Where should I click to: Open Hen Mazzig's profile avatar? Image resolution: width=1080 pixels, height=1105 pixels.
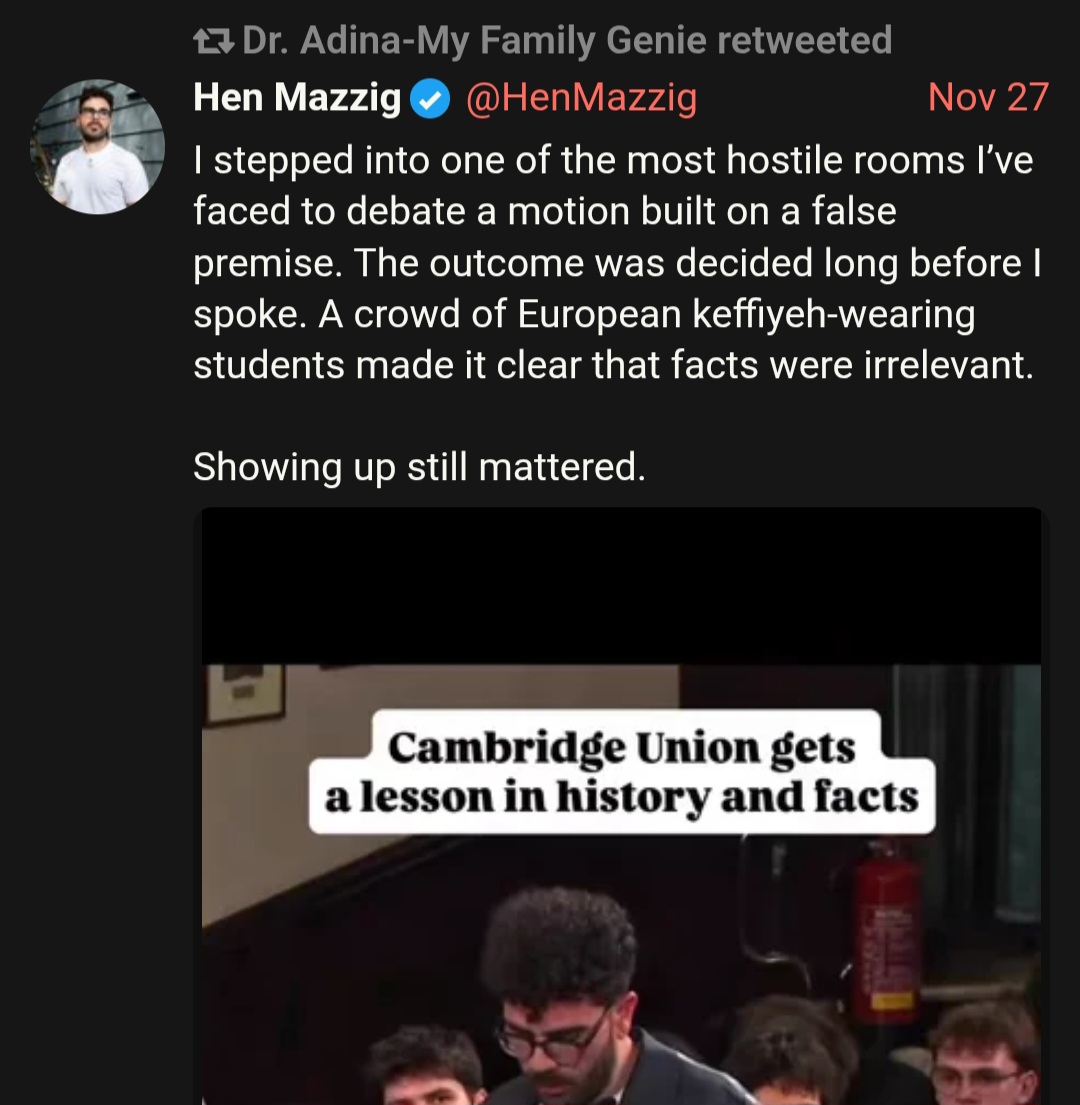pyautogui.click(x=97, y=147)
